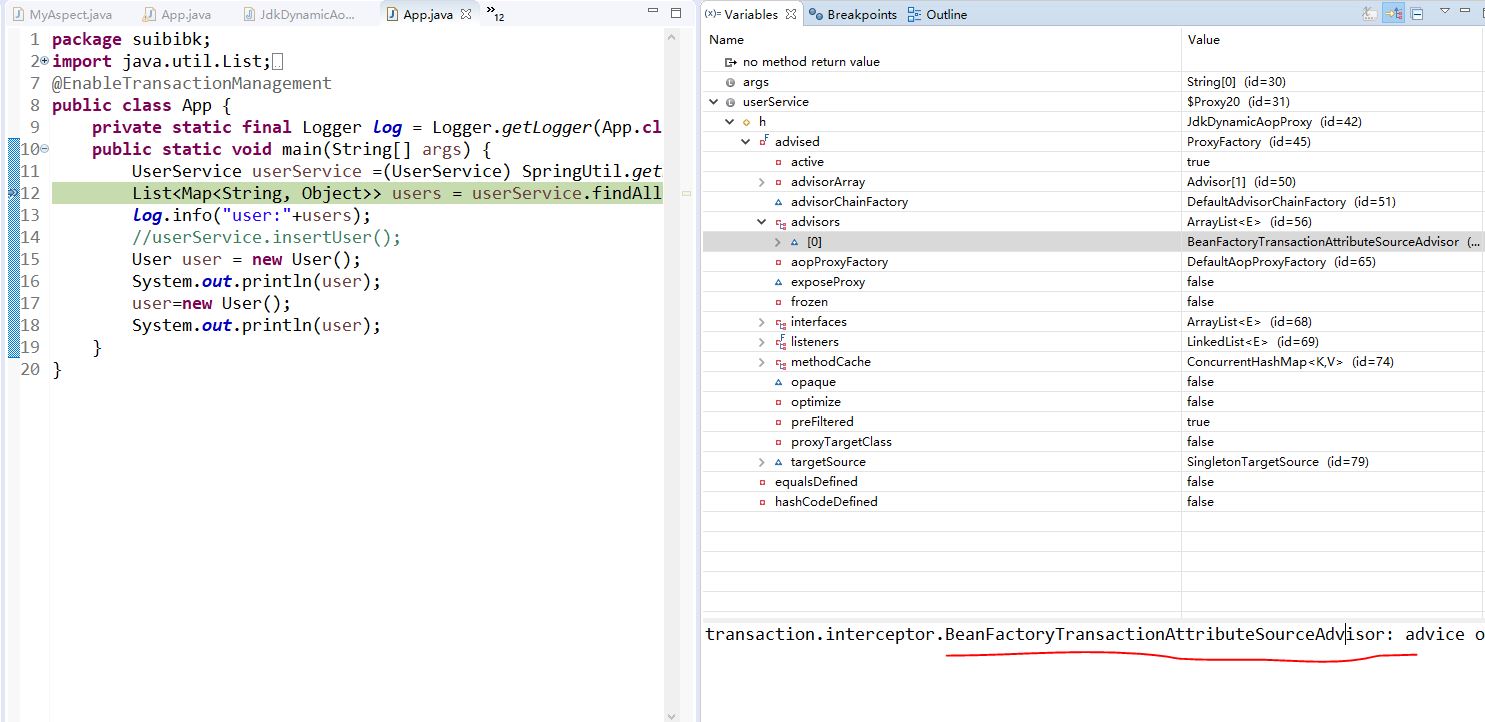Minimize the editor pane

pos(652,13)
